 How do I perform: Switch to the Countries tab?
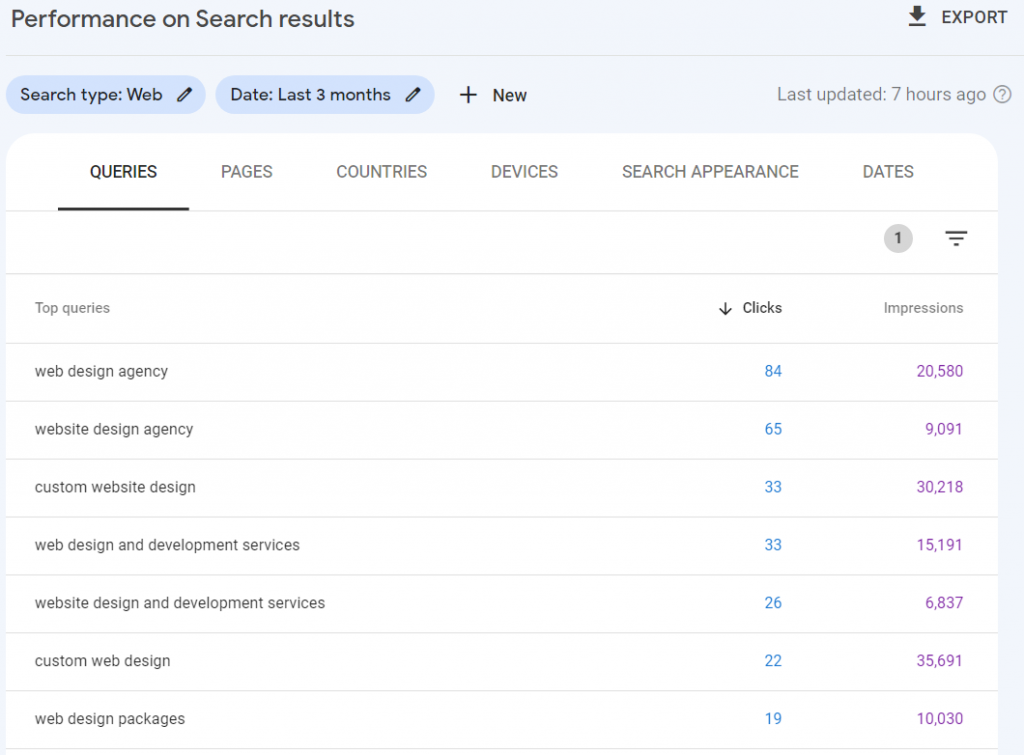381,172
